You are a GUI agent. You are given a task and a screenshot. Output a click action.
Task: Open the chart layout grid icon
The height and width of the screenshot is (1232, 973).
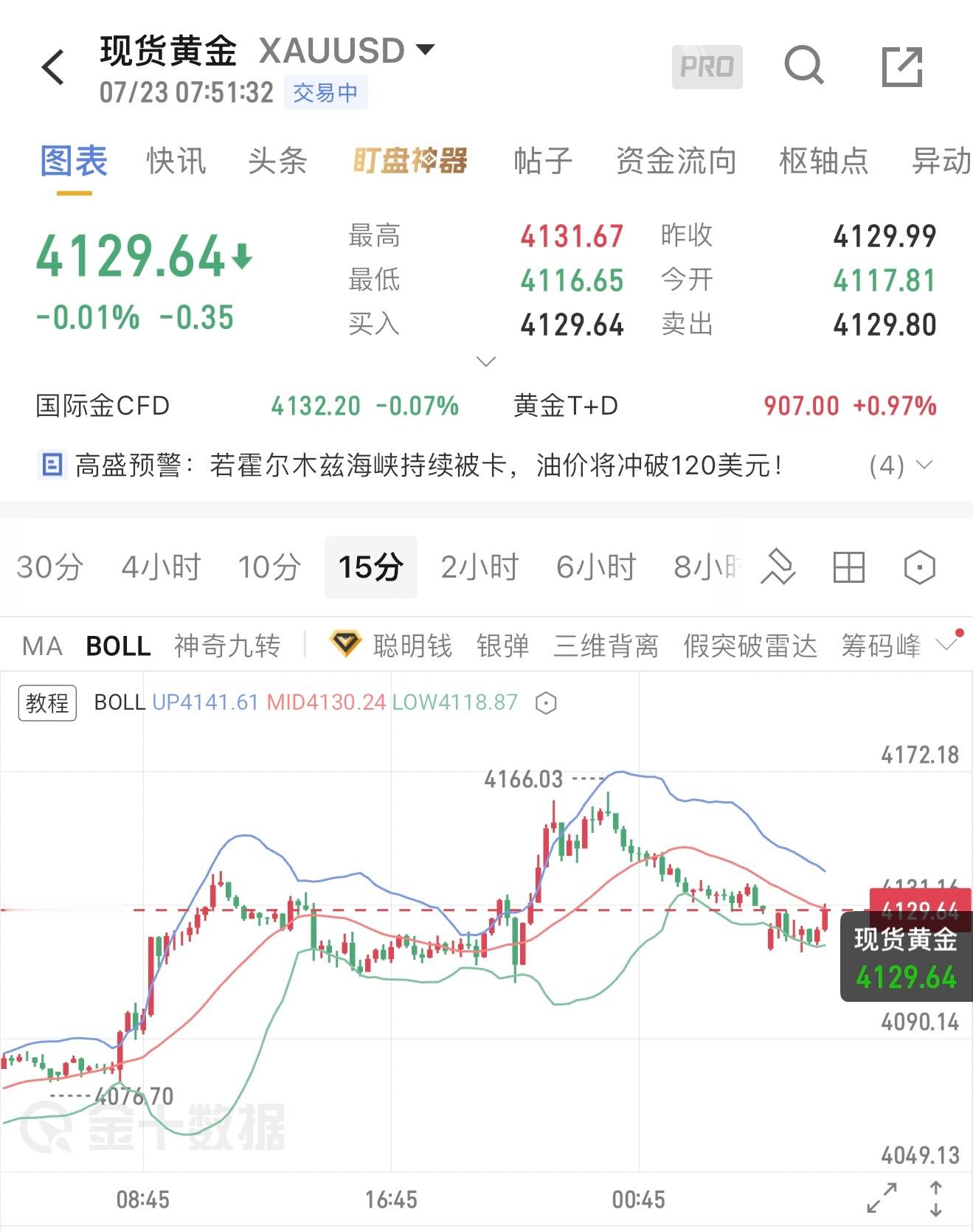point(848,567)
